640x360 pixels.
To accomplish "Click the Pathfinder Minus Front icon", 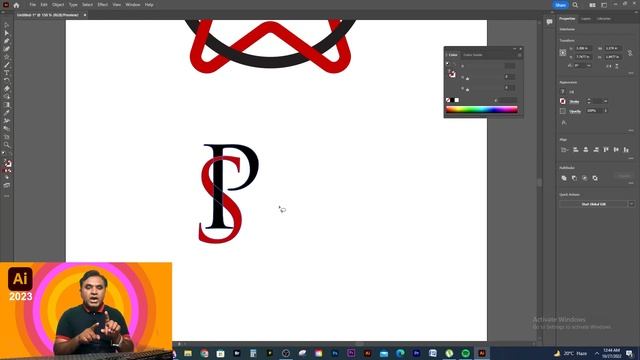I will [x=574, y=178].
